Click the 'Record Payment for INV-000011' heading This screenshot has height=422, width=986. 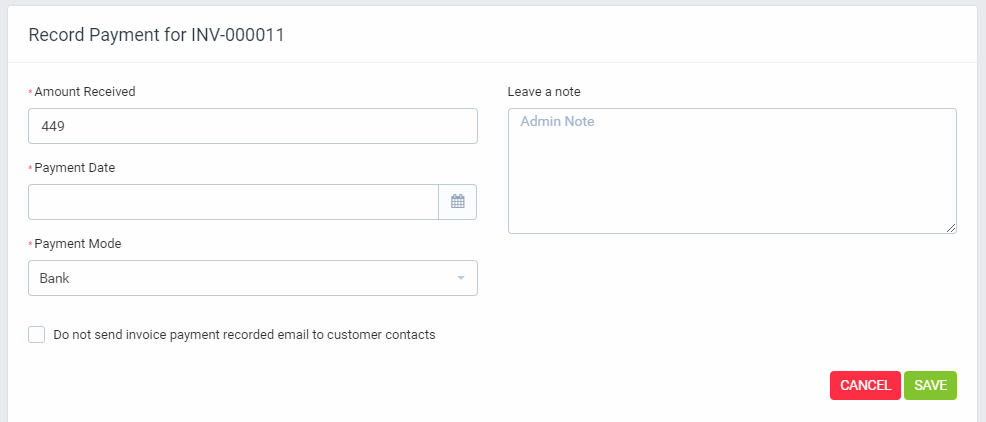coord(157,35)
